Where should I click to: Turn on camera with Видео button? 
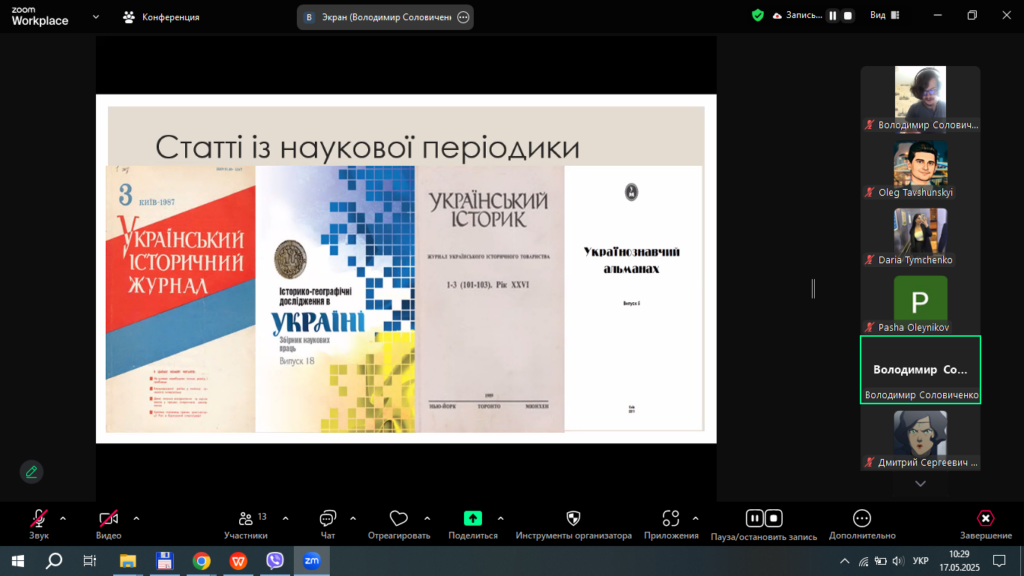(108, 519)
